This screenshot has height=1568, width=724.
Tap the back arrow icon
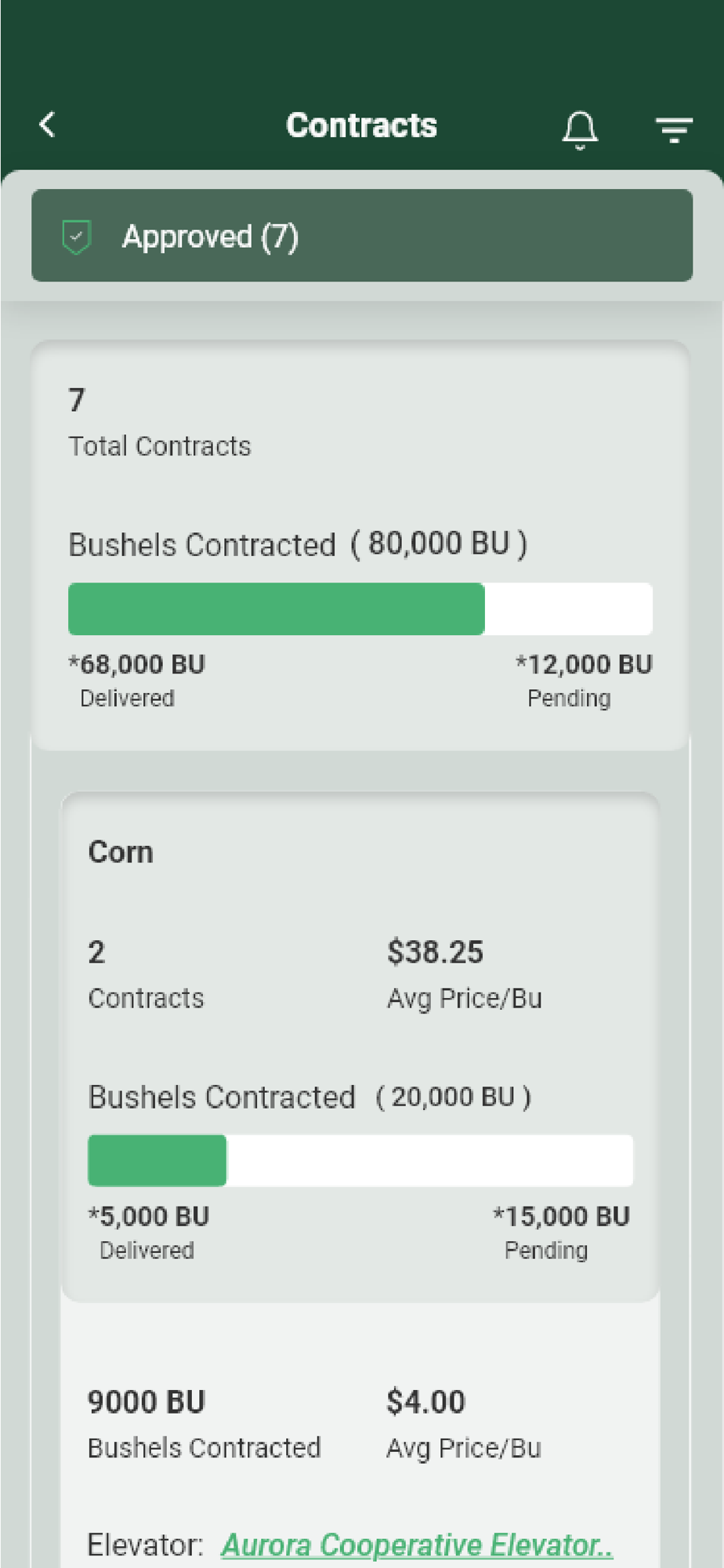(48, 125)
